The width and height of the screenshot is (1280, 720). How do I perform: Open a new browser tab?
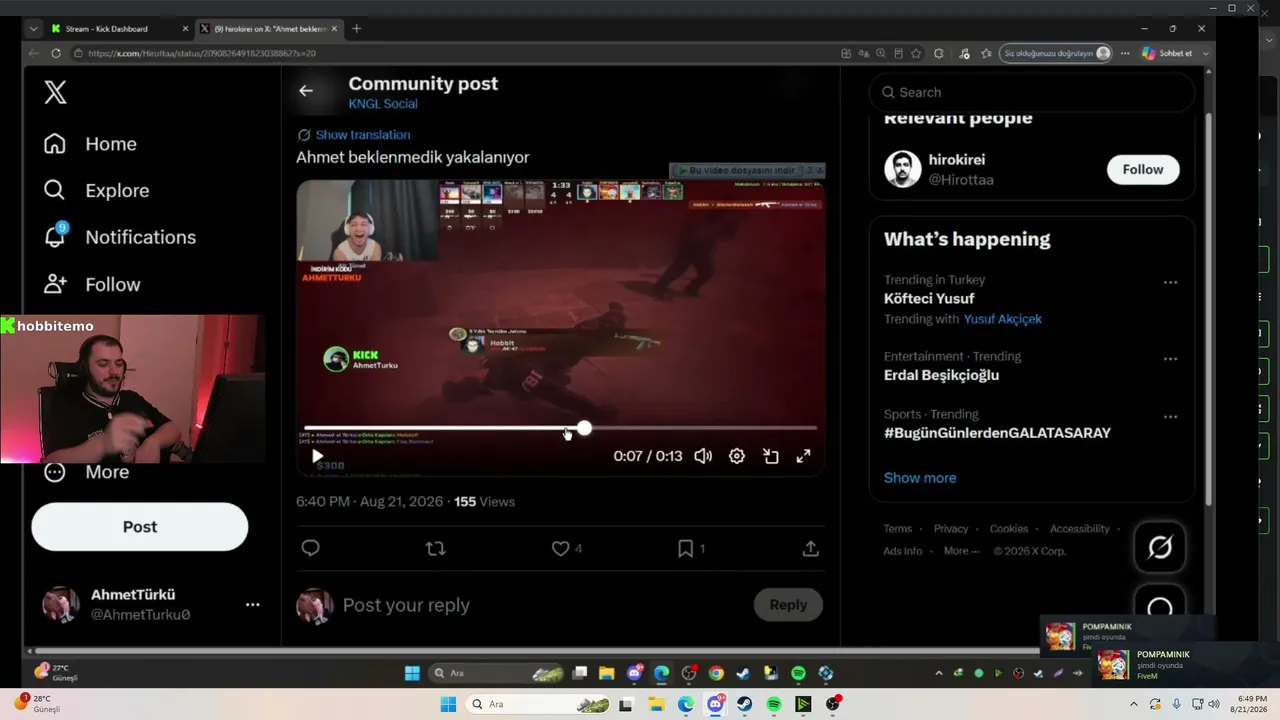click(x=356, y=29)
